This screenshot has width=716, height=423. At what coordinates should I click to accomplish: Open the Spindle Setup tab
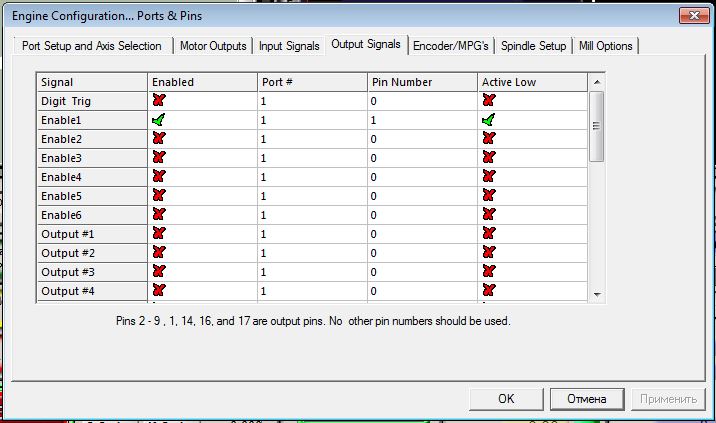(533, 46)
